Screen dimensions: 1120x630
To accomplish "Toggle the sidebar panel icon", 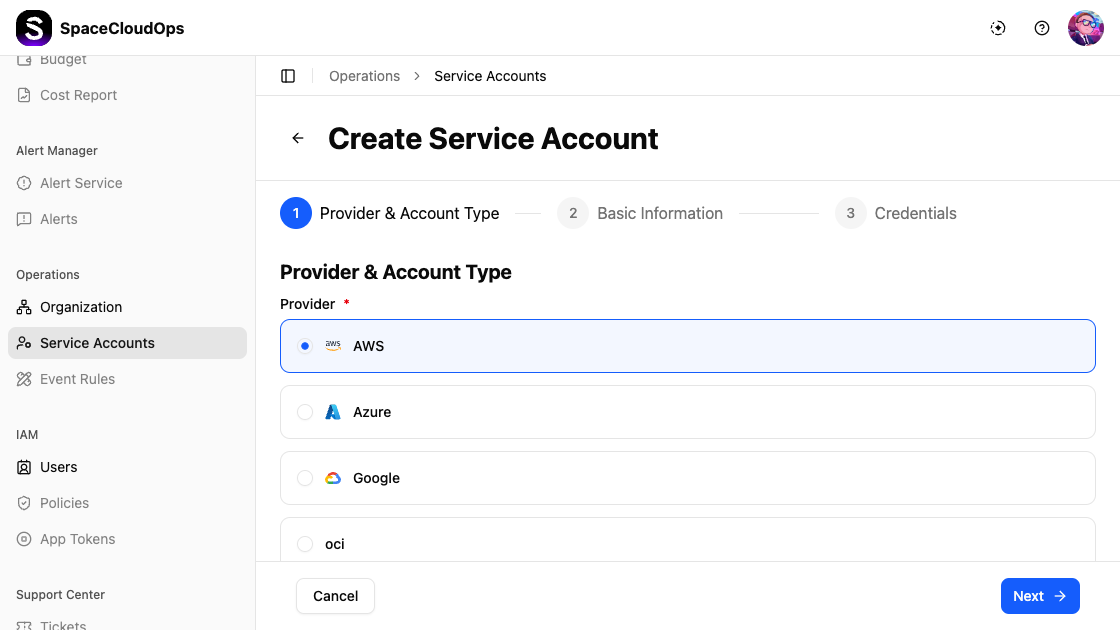I will 288,76.
